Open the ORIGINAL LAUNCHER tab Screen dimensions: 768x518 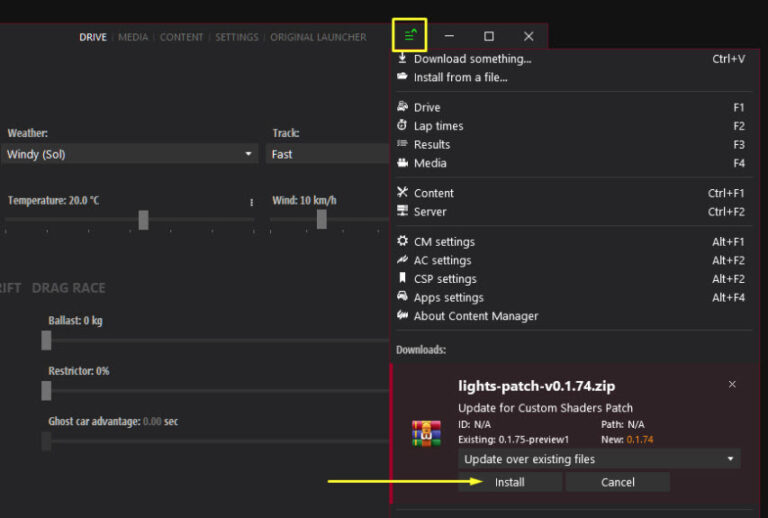318,37
